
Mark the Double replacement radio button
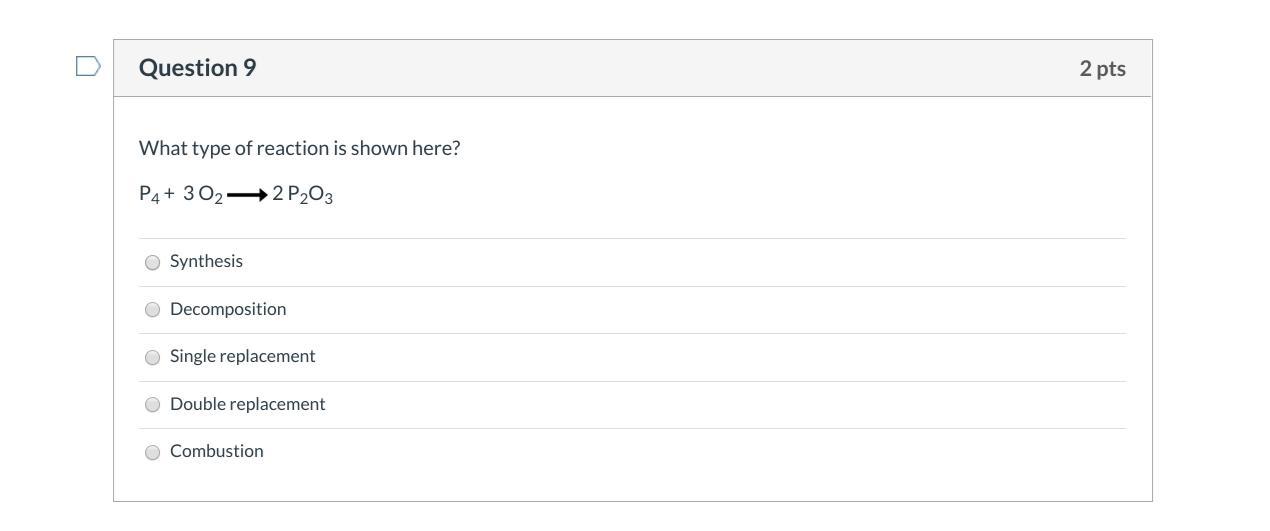153,405
